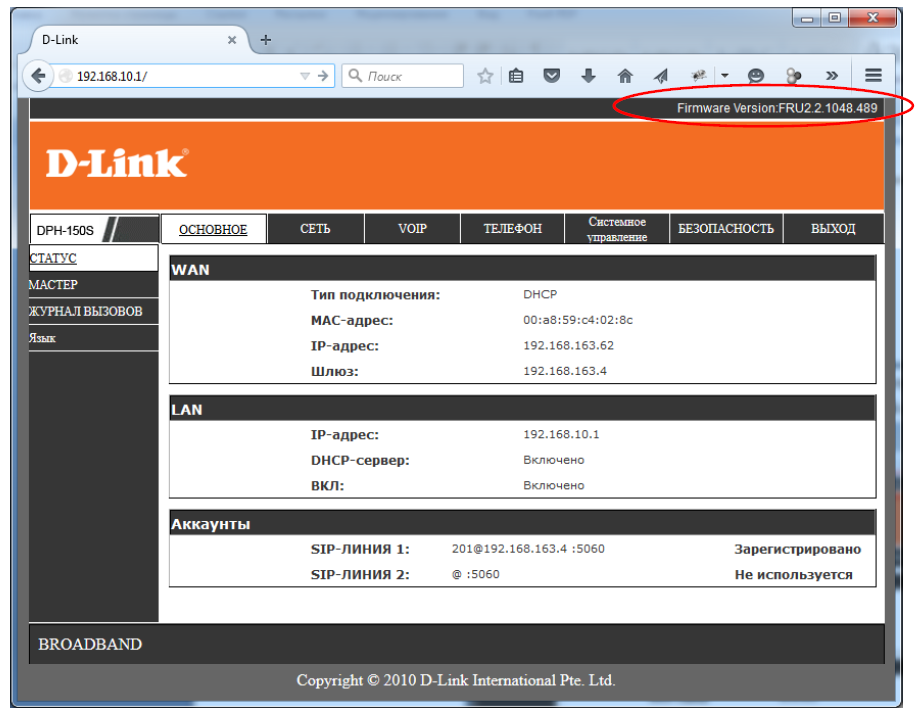
Task: Open ЖУРНАЛ ВЫЗОВОВ in the sidebar
Action: click(86, 311)
